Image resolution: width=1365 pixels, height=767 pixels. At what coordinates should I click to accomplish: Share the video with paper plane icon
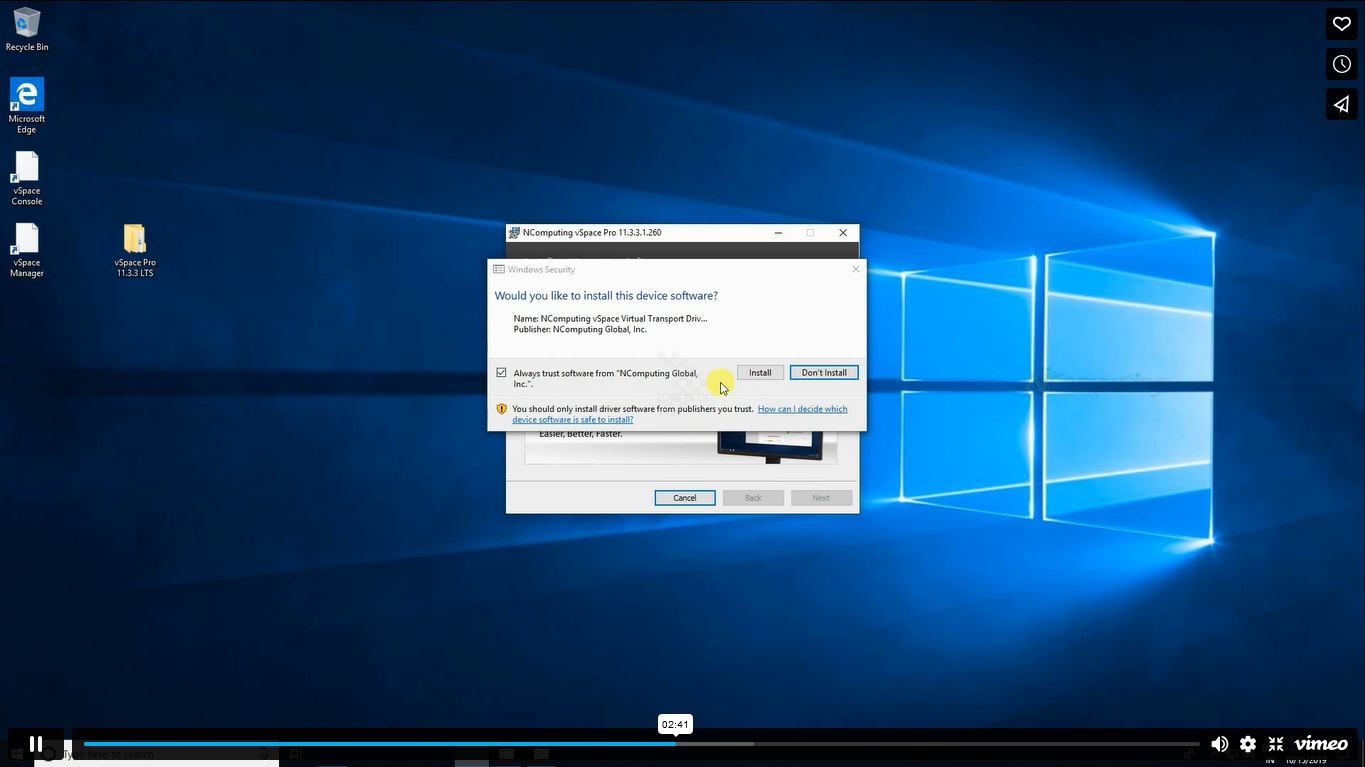[x=1341, y=104]
